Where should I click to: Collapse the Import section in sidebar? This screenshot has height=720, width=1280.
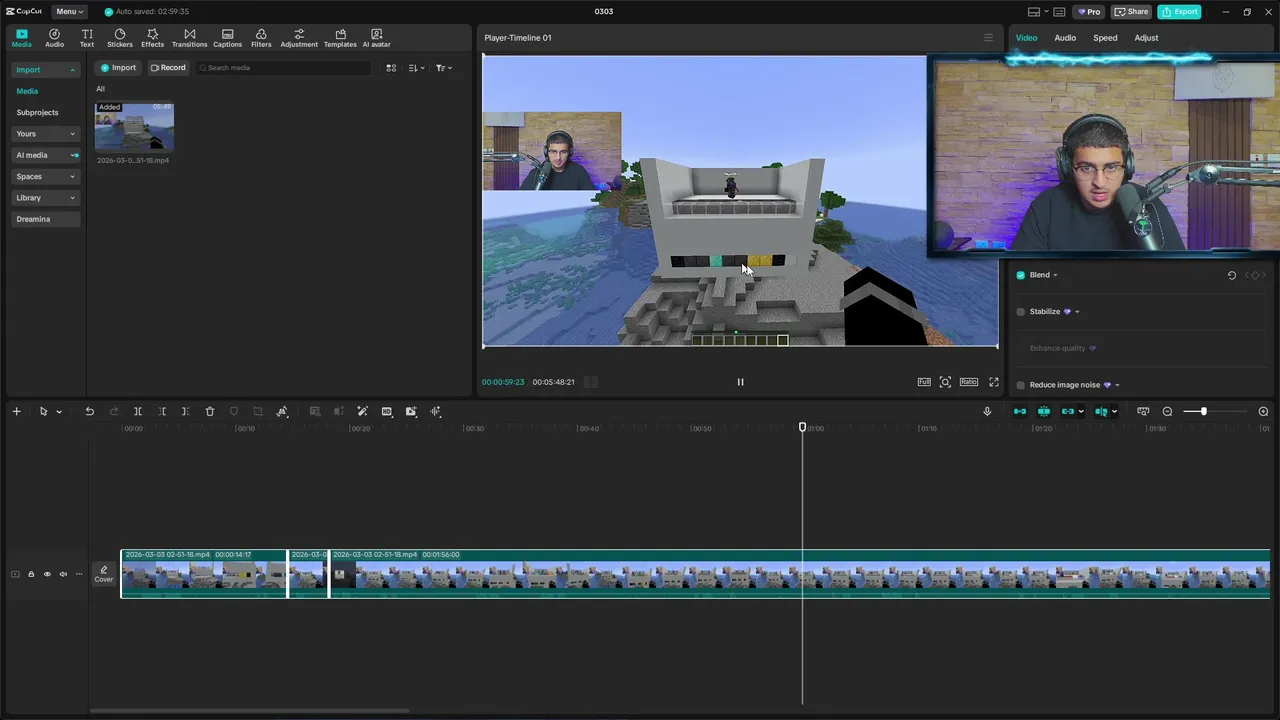click(72, 70)
